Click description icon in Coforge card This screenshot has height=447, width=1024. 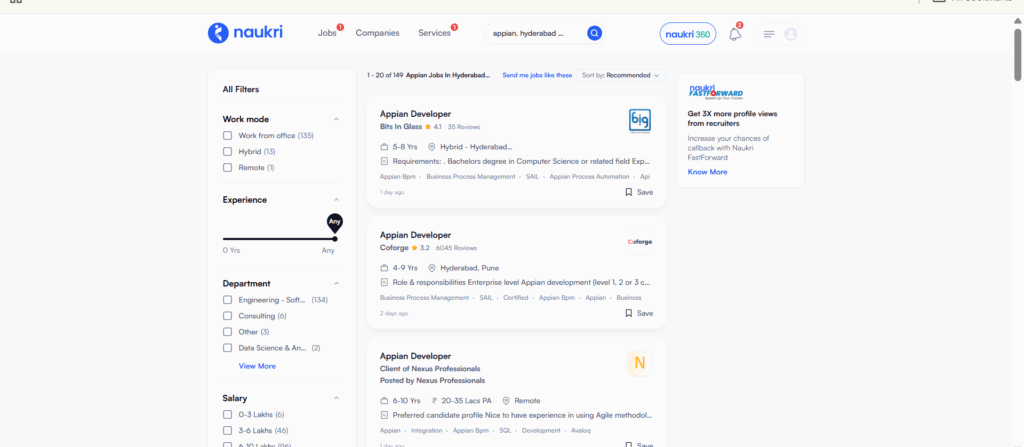385,282
